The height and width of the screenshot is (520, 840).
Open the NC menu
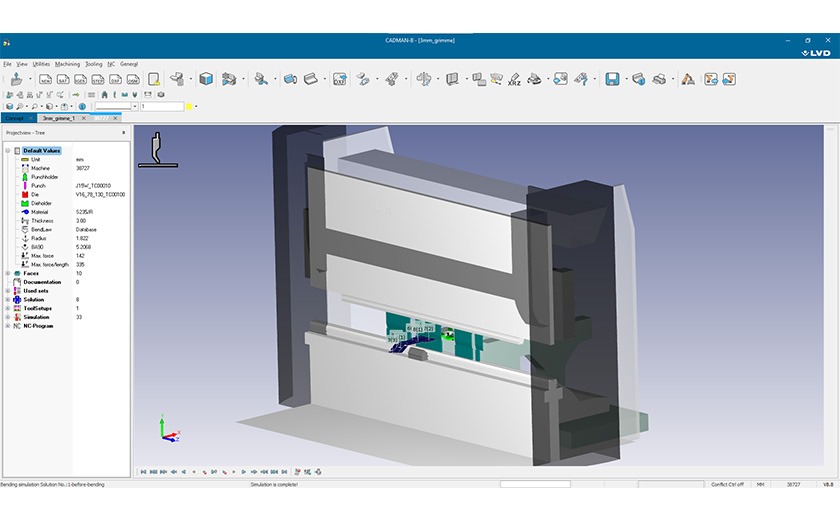coord(111,64)
